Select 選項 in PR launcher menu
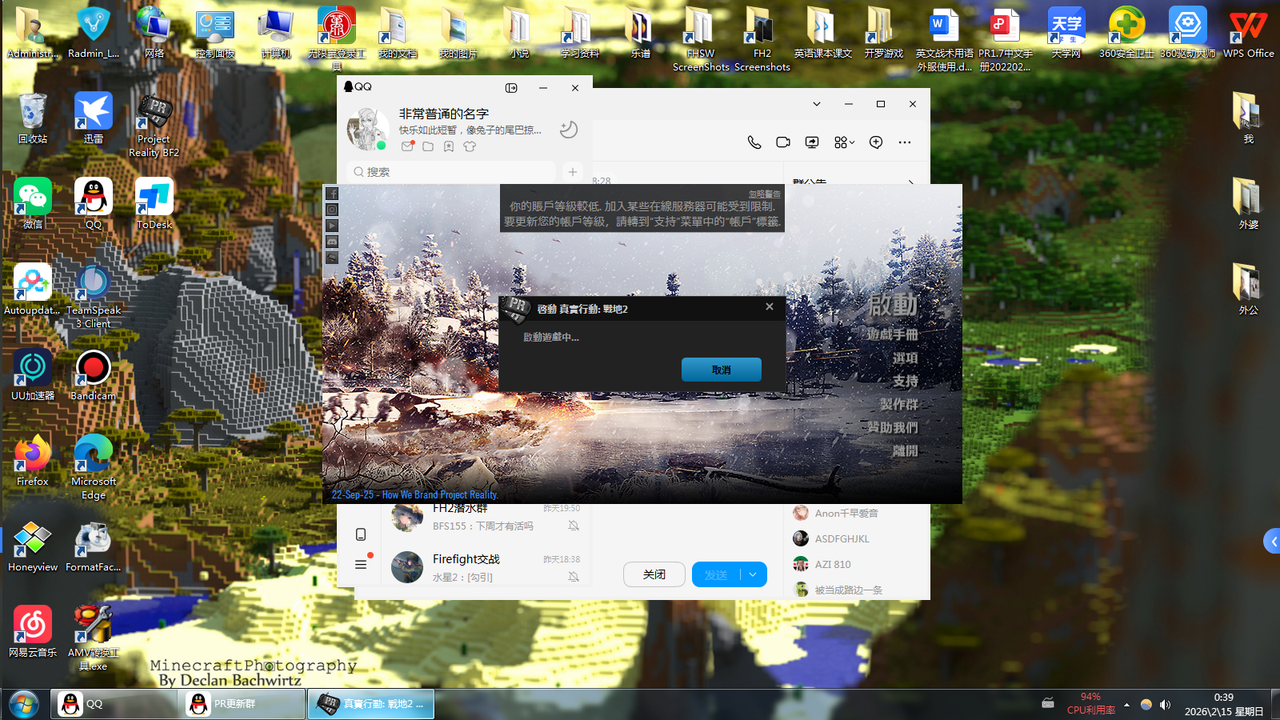The width and height of the screenshot is (1280, 720). tap(904, 358)
